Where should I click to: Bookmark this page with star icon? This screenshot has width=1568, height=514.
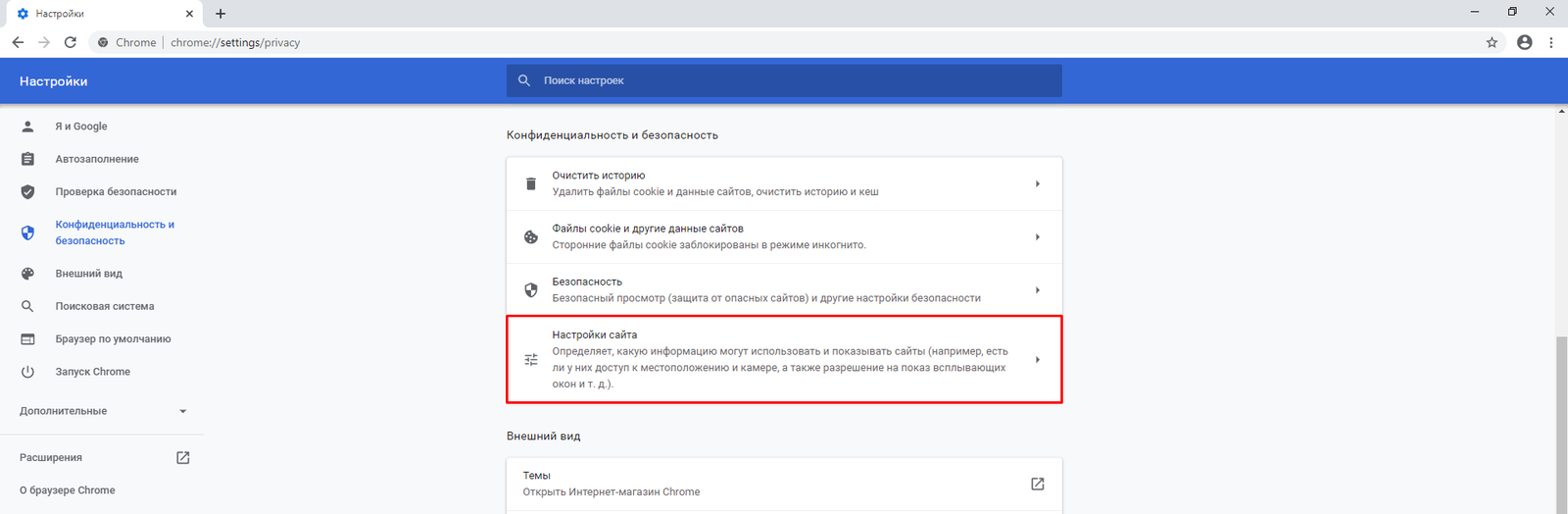coord(1492,42)
